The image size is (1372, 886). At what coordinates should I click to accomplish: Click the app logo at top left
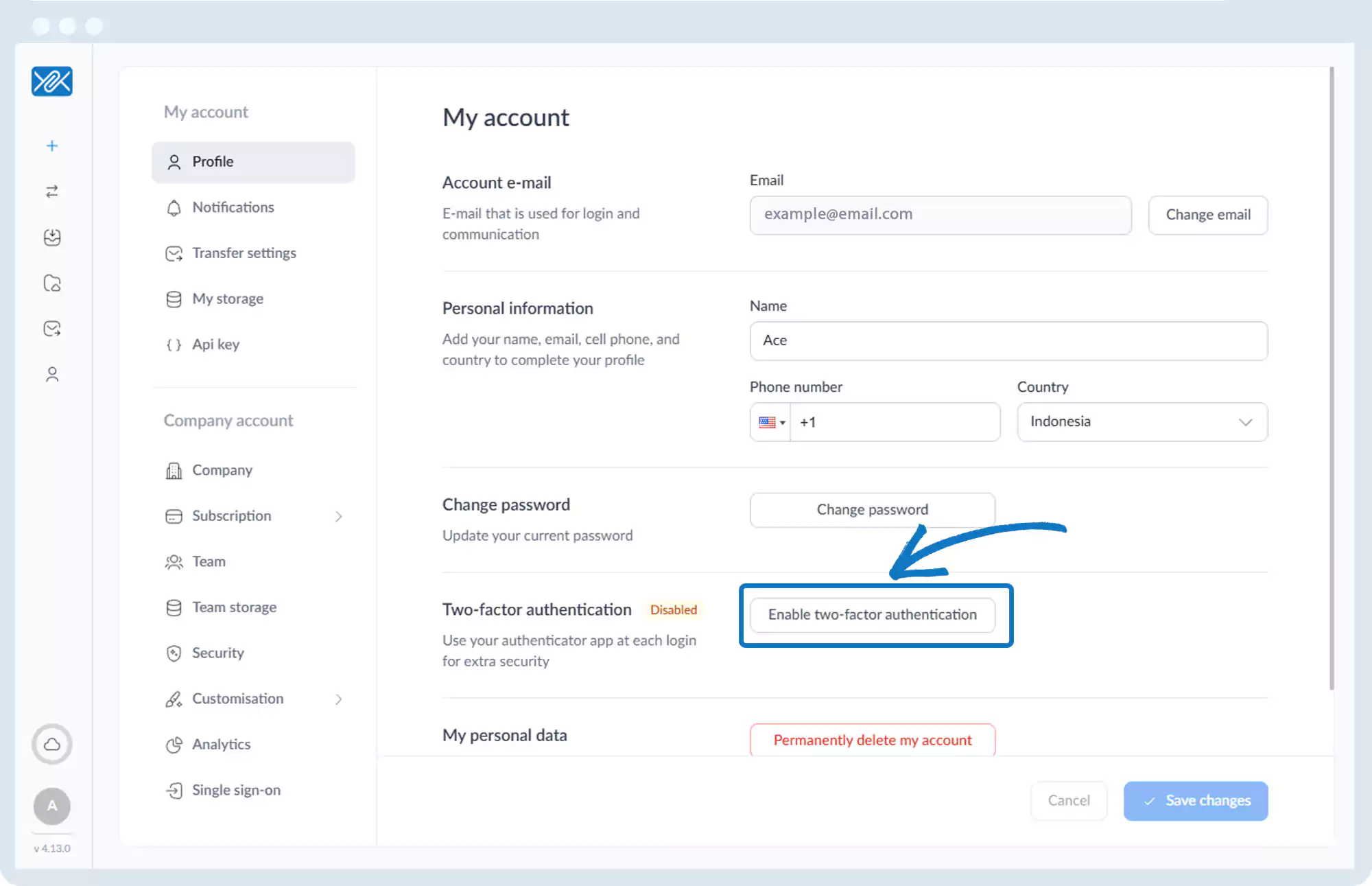click(52, 82)
